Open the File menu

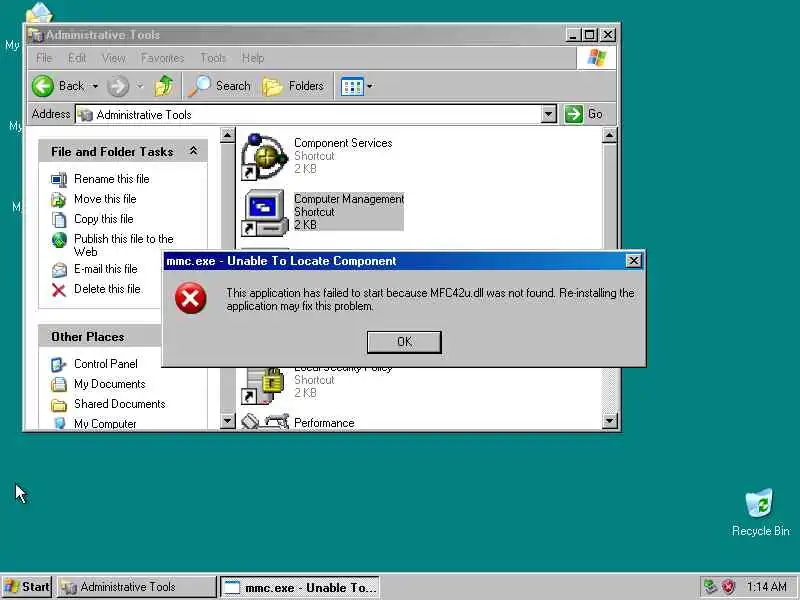(44, 58)
